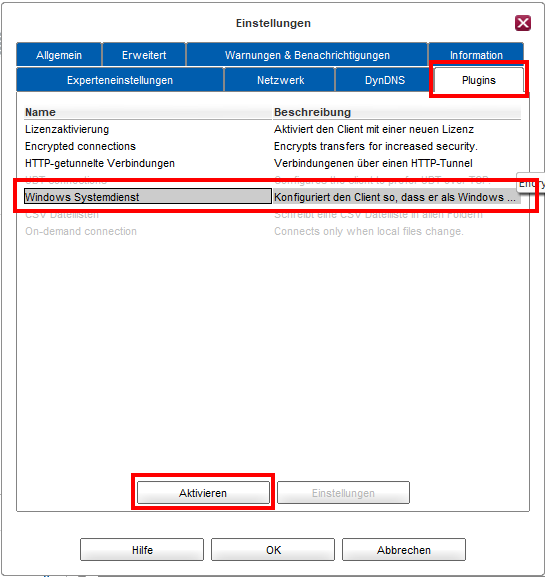
Task: Click the Beschreibung column header
Action: coord(397,112)
